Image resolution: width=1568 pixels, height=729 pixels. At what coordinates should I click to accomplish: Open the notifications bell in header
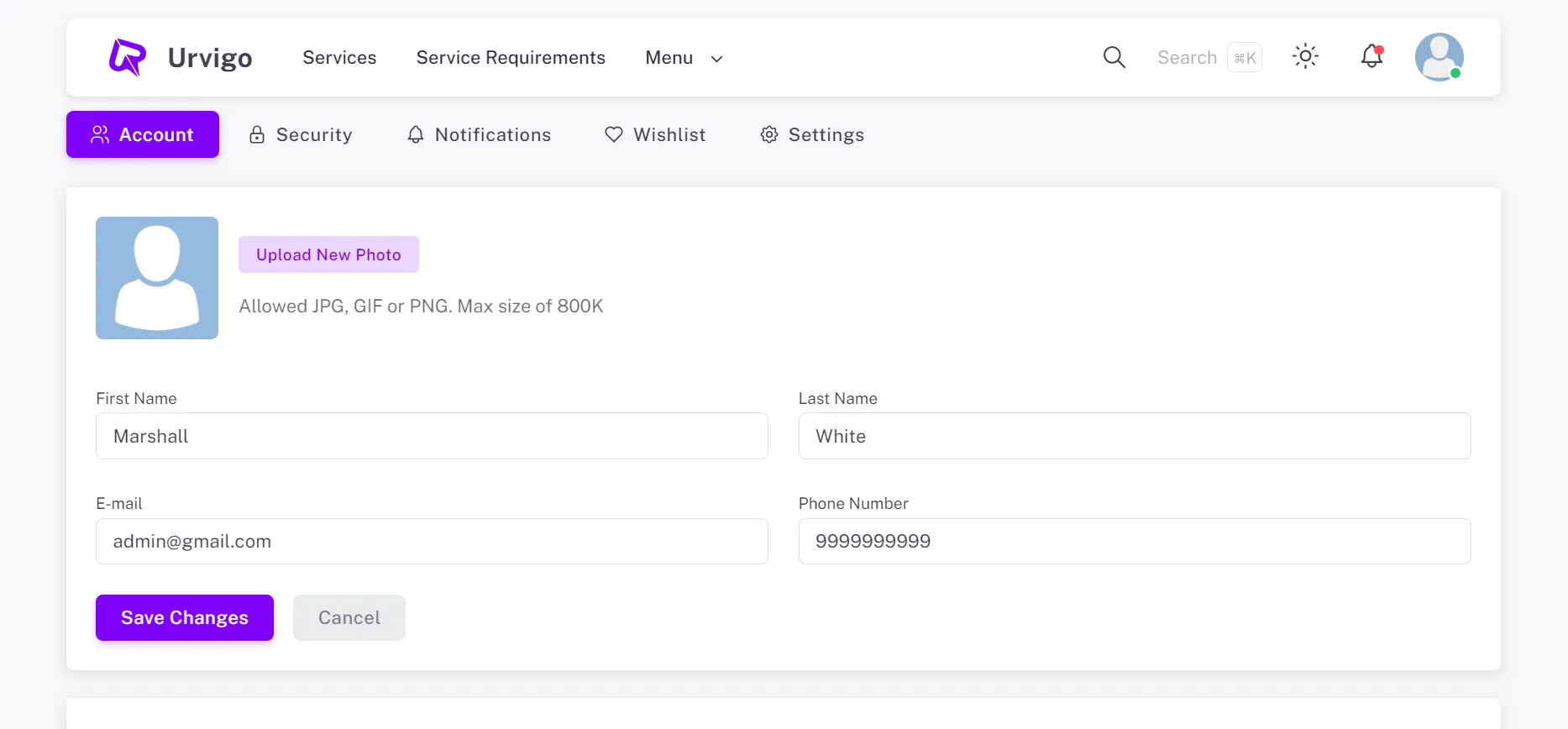pos(1371,56)
